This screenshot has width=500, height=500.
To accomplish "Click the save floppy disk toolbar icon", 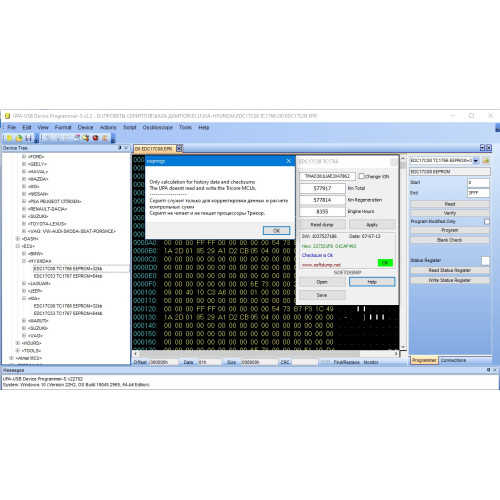I will point(28,138).
